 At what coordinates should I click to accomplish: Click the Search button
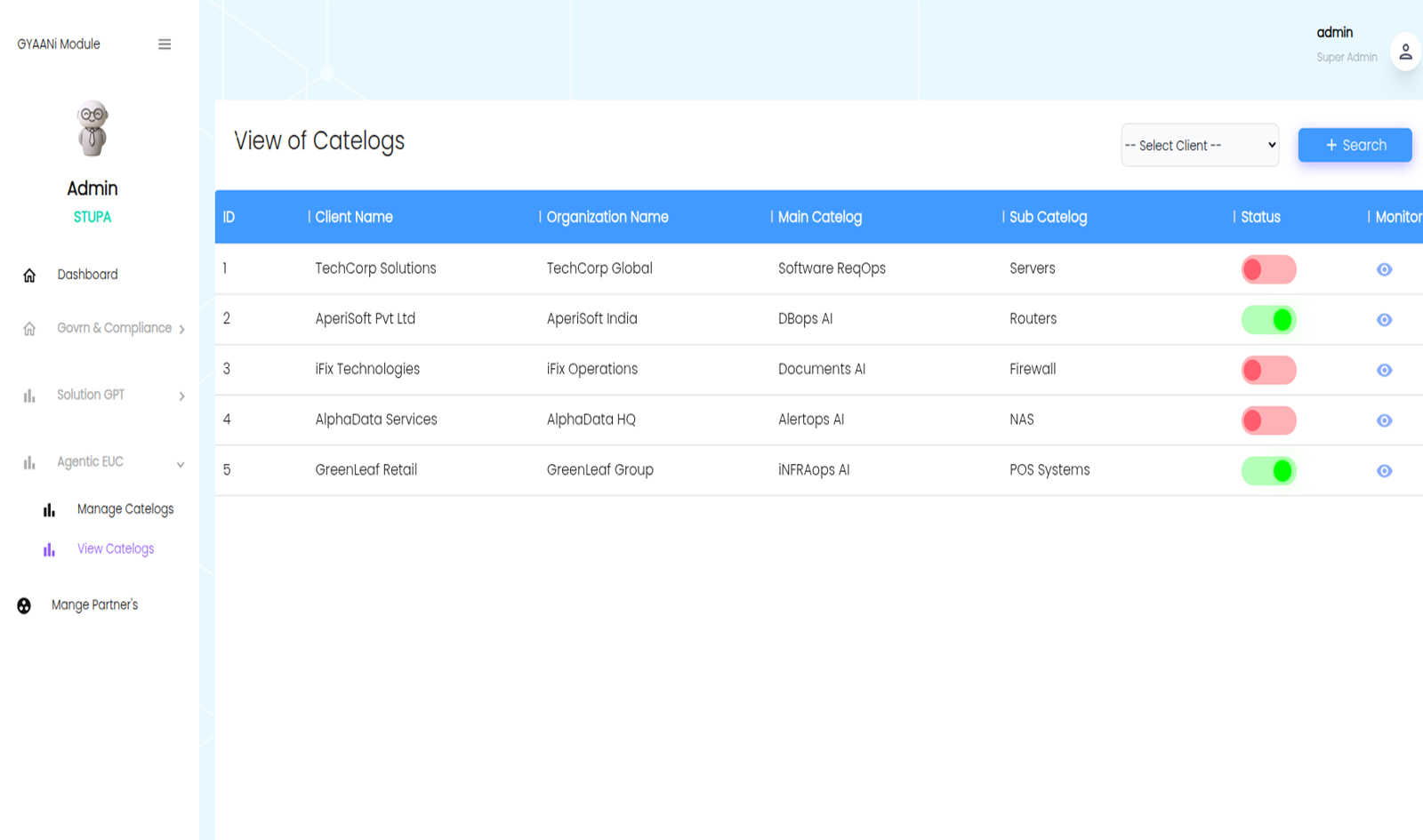click(1355, 145)
